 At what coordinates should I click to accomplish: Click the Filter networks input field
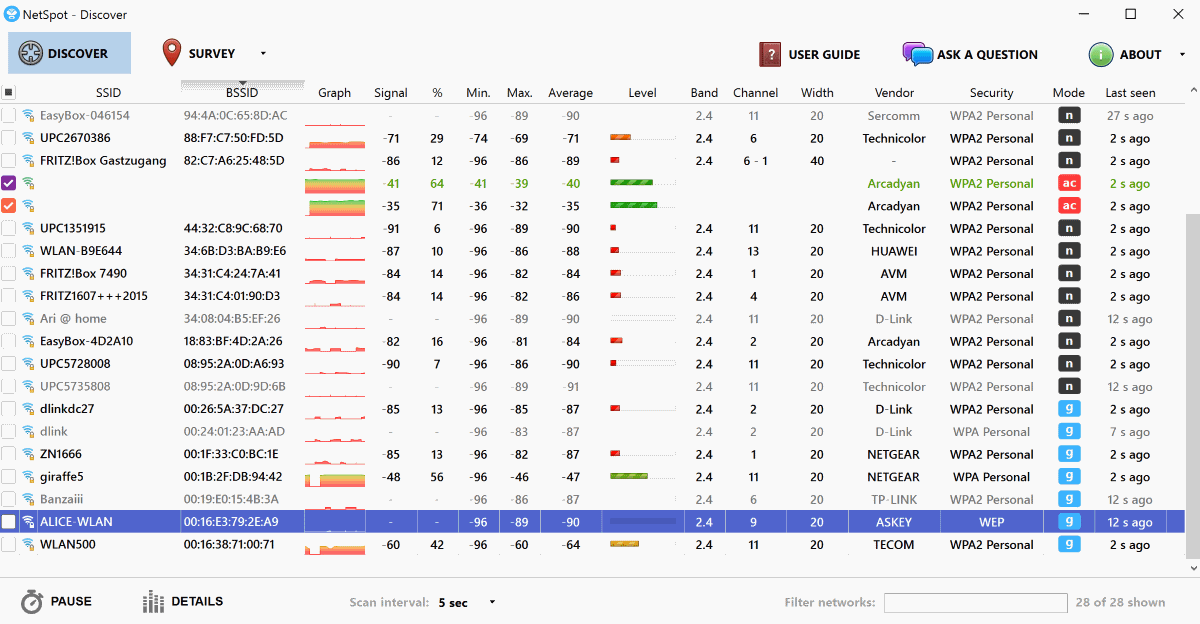pyautogui.click(x=975, y=602)
